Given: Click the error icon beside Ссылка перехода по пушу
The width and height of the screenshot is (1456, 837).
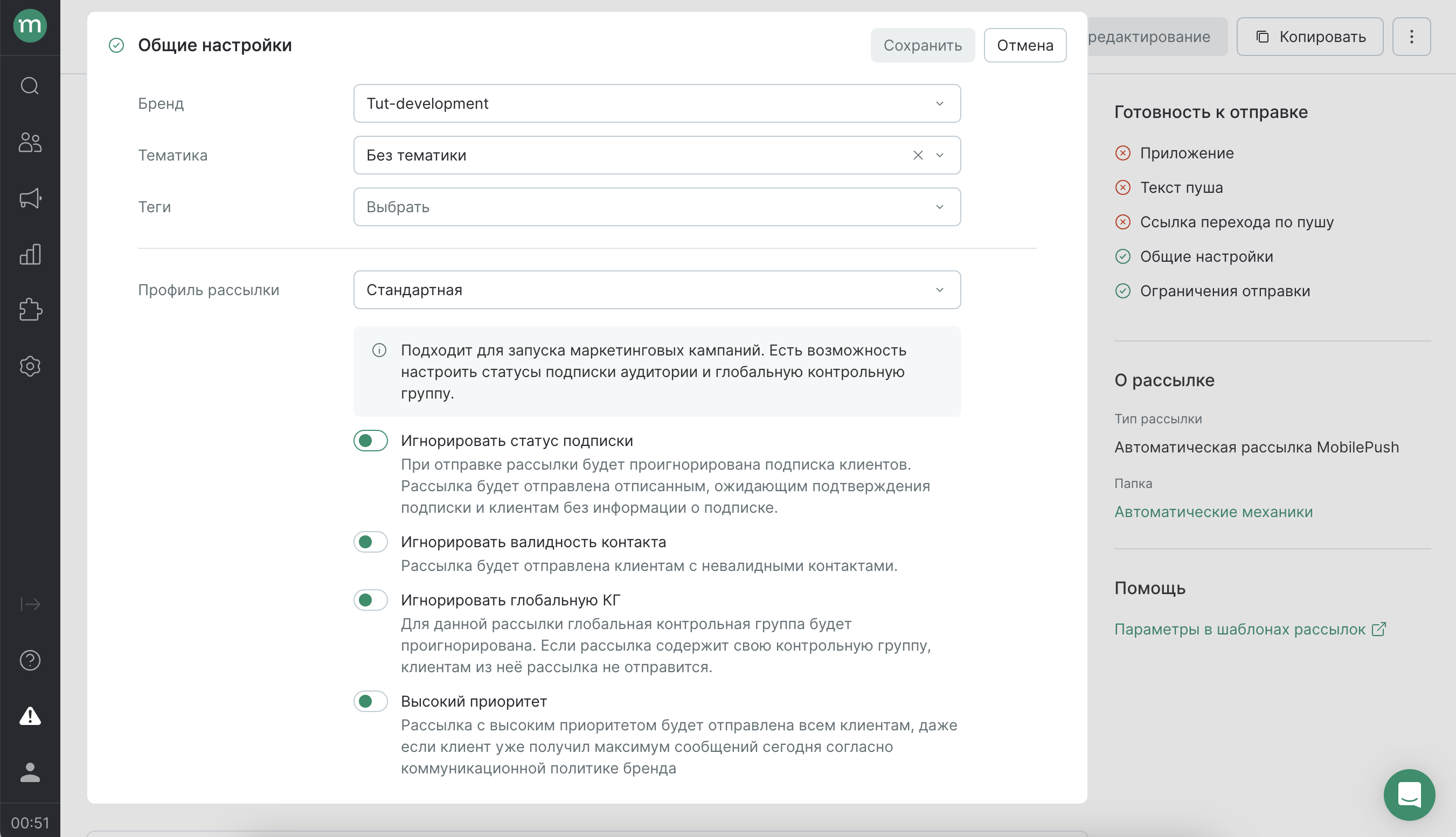Looking at the screenshot, I should click(x=1122, y=222).
